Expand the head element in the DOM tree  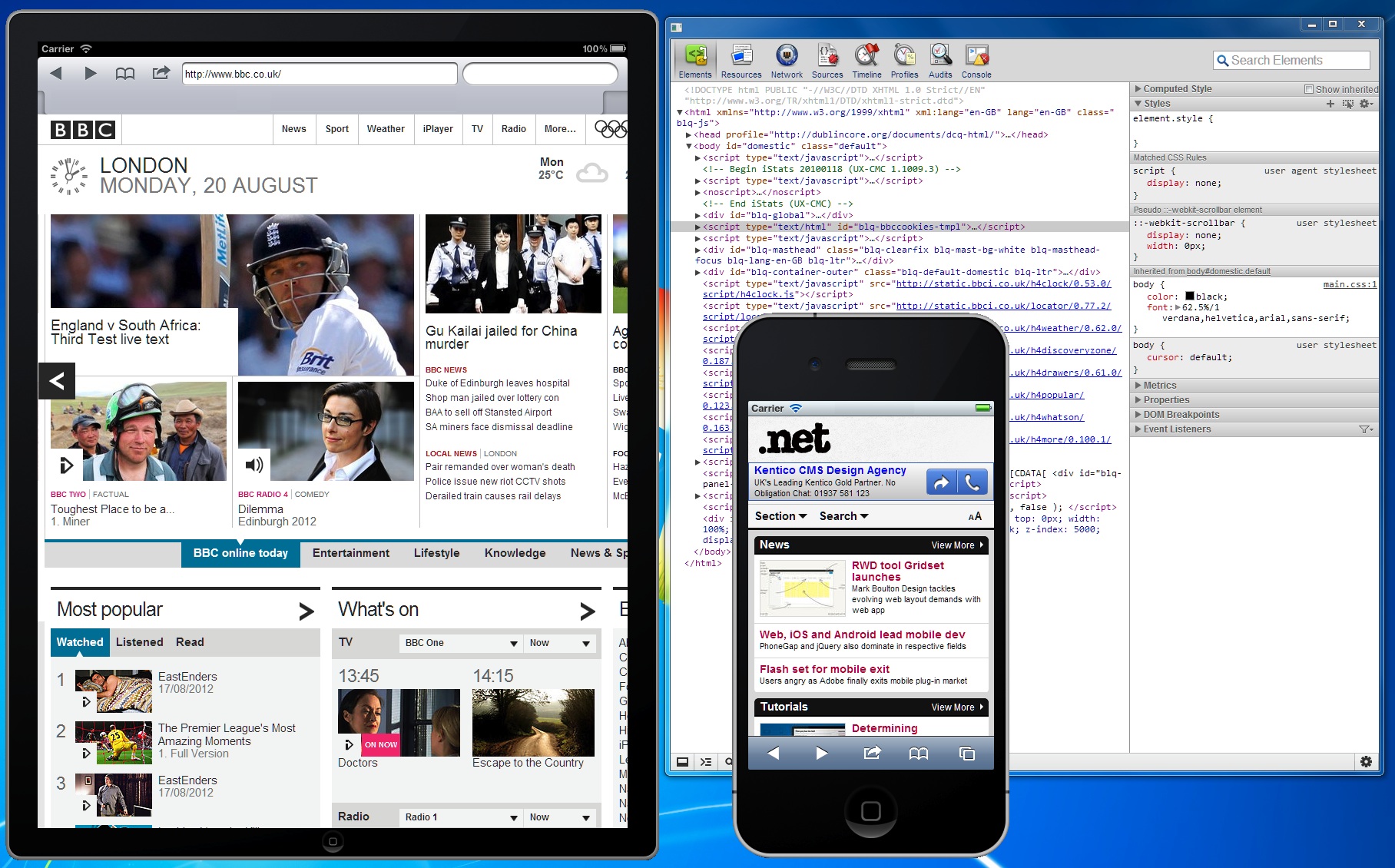coord(689,135)
